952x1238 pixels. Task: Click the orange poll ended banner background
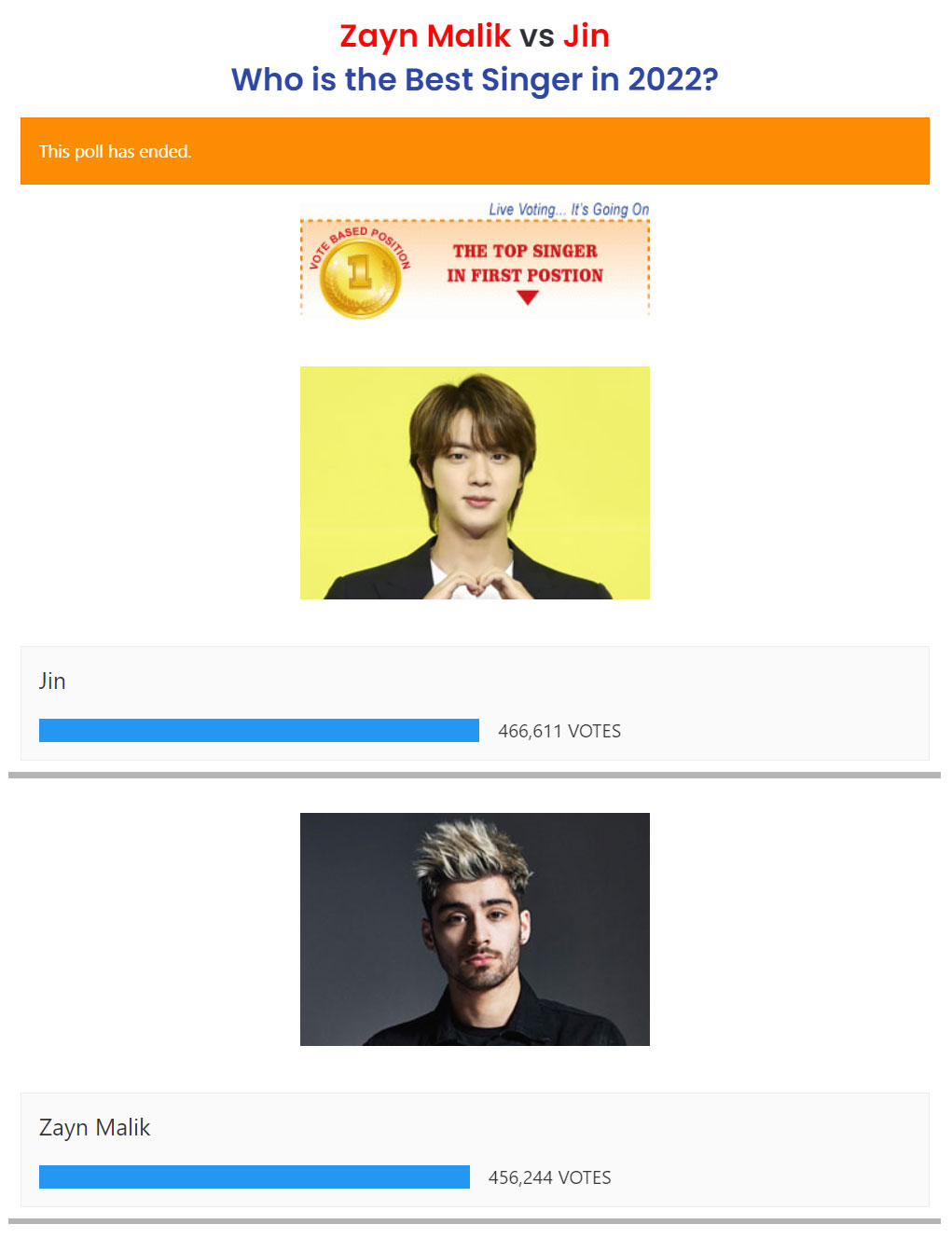coord(475,151)
